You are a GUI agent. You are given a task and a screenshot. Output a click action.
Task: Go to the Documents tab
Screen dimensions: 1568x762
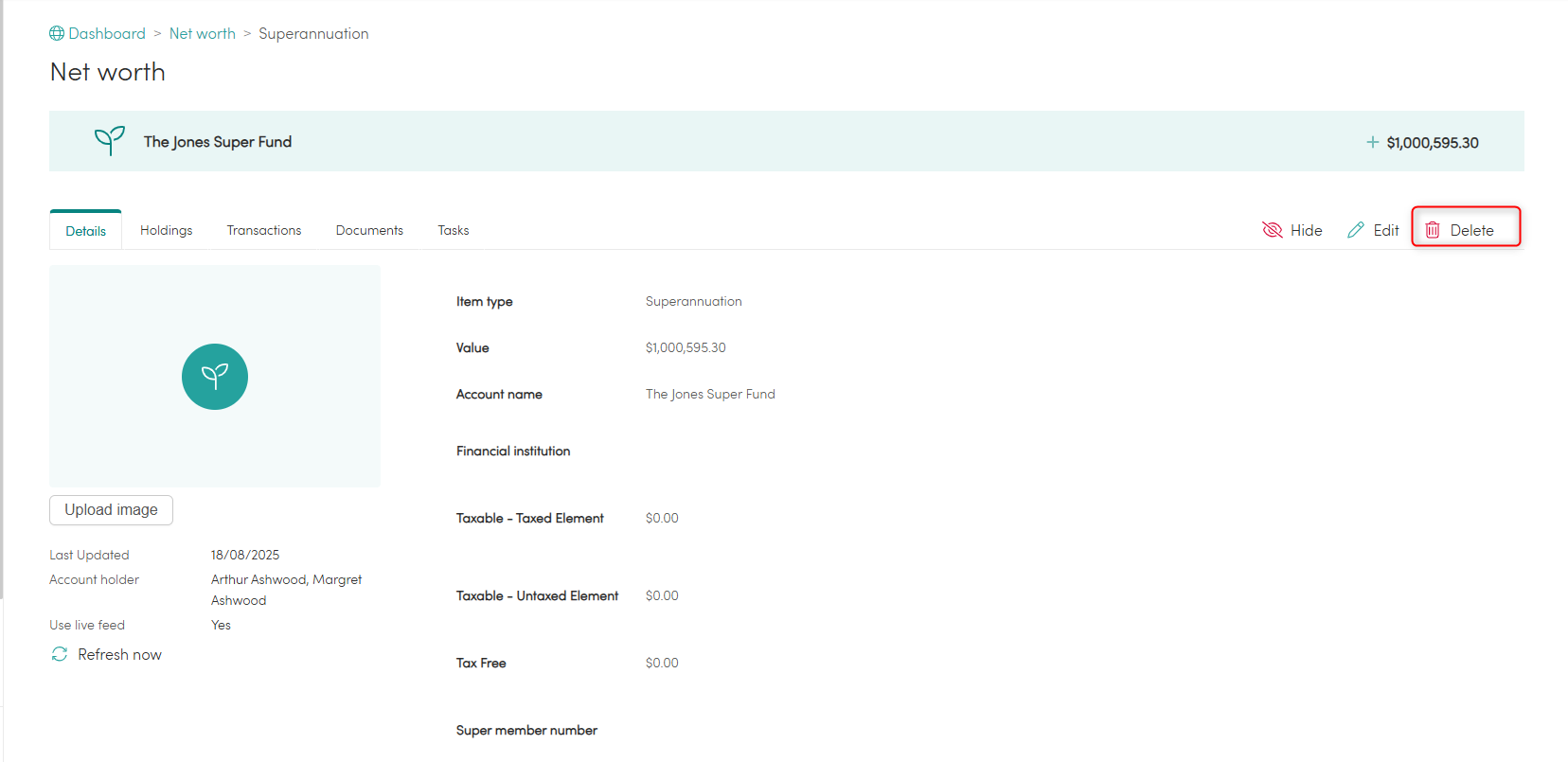click(x=369, y=230)
